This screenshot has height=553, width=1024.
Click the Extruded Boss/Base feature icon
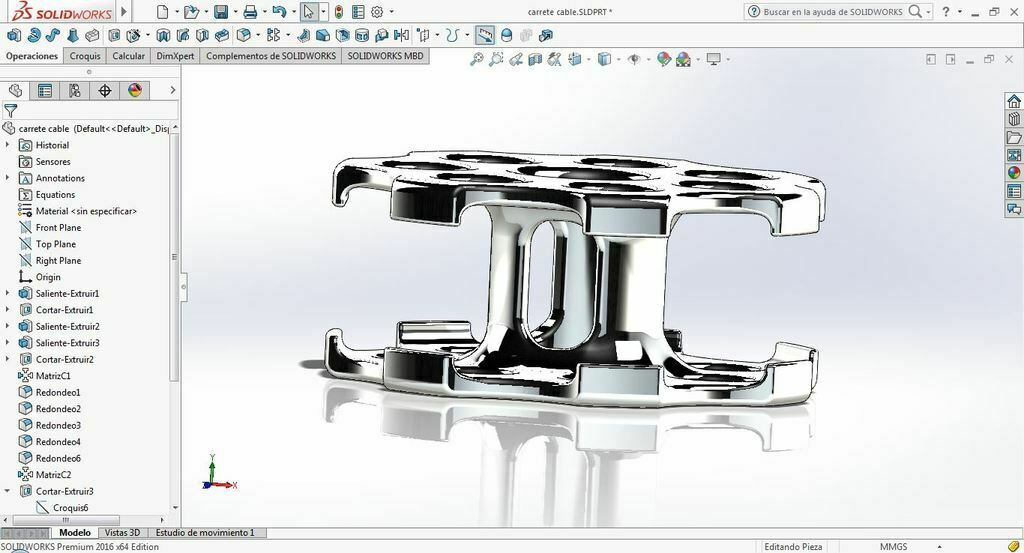[x=14, y=35]
